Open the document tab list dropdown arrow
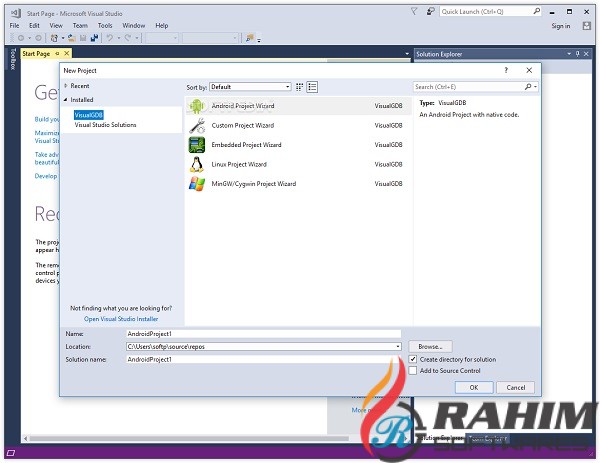Image resolution: width=600 pixels, height=463 pixels. 407,54
